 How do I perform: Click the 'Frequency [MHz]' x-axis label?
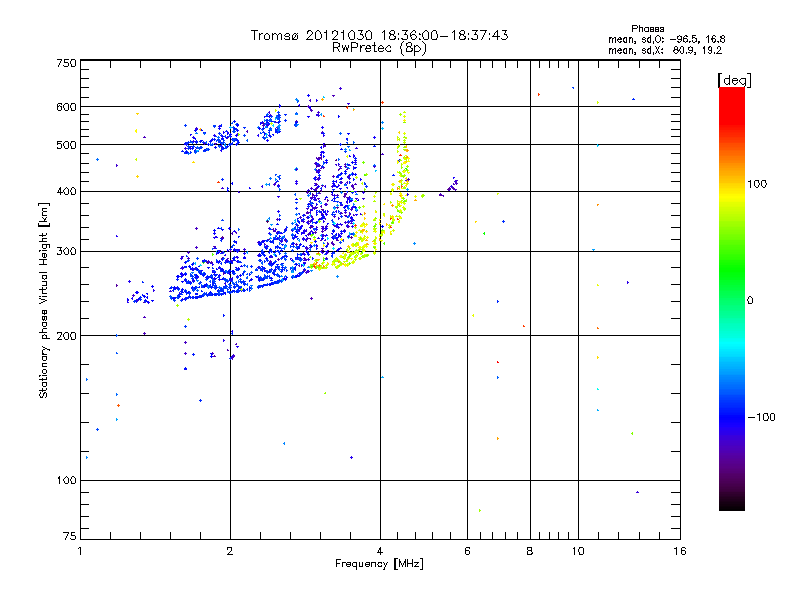[379, 564]
